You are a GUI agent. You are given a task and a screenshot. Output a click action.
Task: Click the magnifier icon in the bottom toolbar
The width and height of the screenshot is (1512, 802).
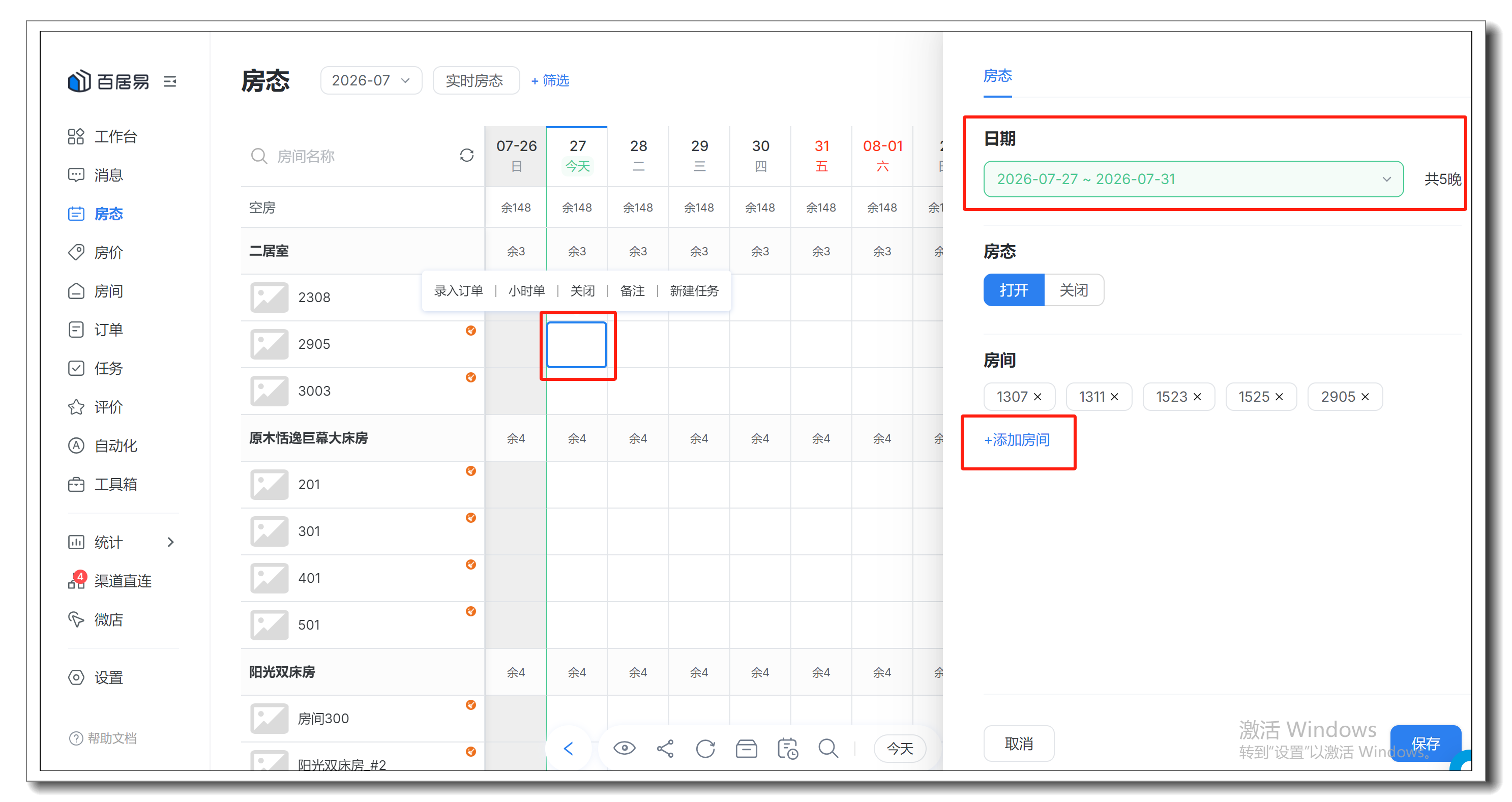point(828,748)
